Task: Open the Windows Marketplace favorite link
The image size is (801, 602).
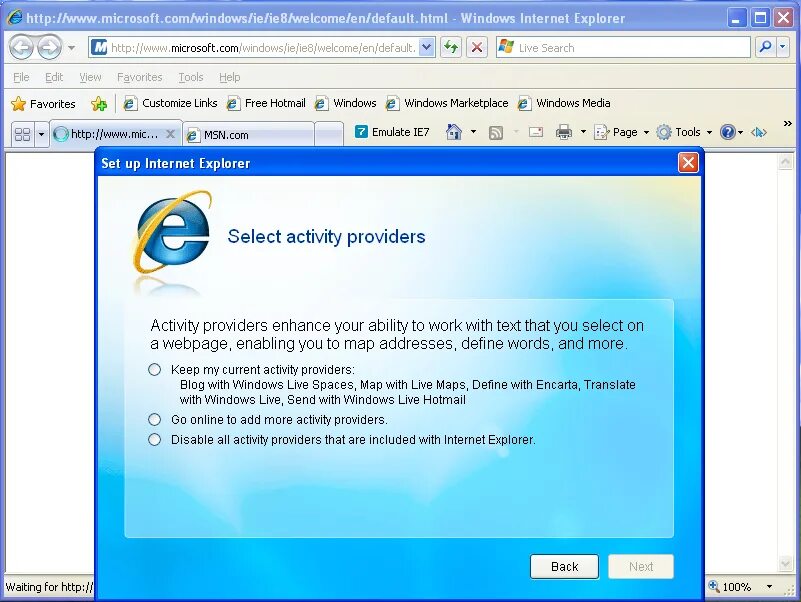Action: [447, 103]
